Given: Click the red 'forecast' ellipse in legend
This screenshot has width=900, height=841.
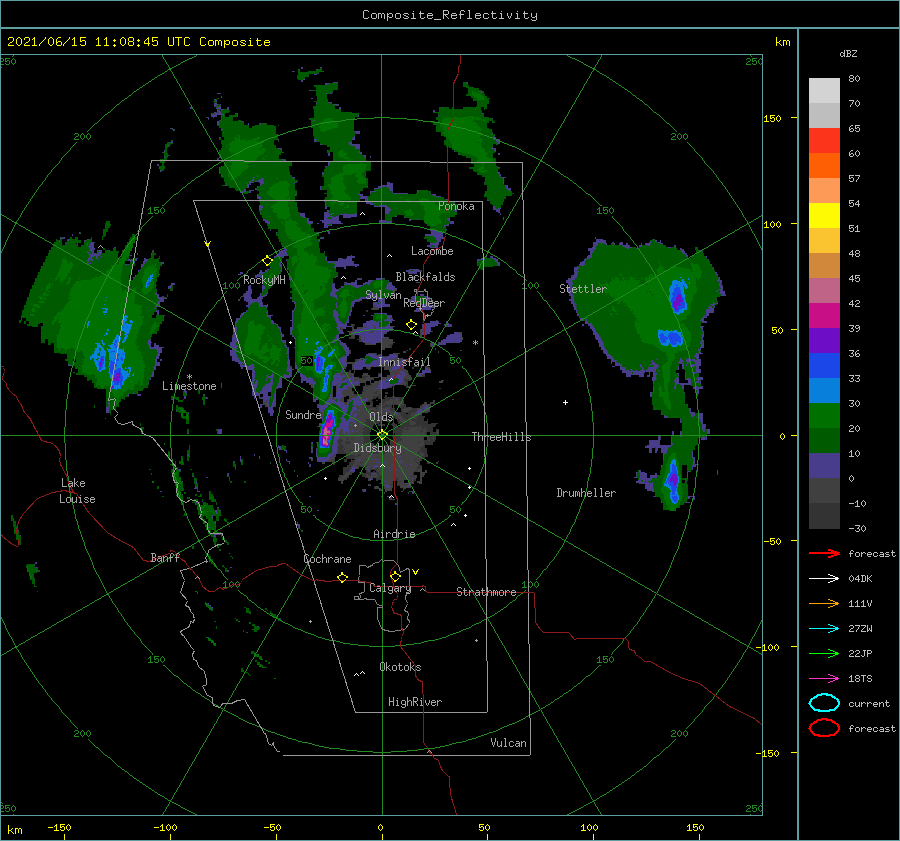Looking at the screenshot, I should [824, 728].
